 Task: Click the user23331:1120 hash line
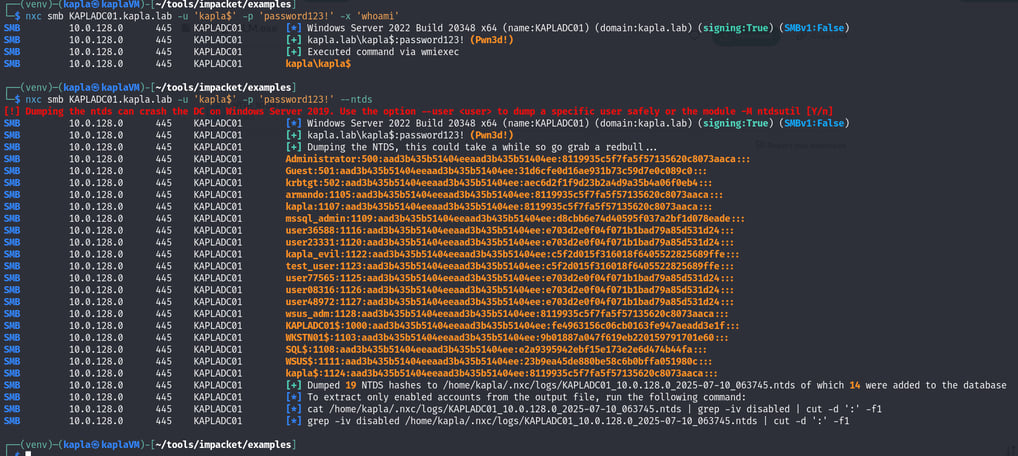(508, 243)
